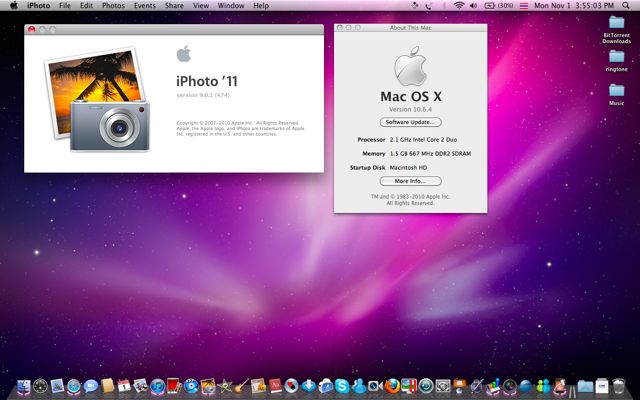
Task: Open the Photos menu
Action: tap(113, 6)
